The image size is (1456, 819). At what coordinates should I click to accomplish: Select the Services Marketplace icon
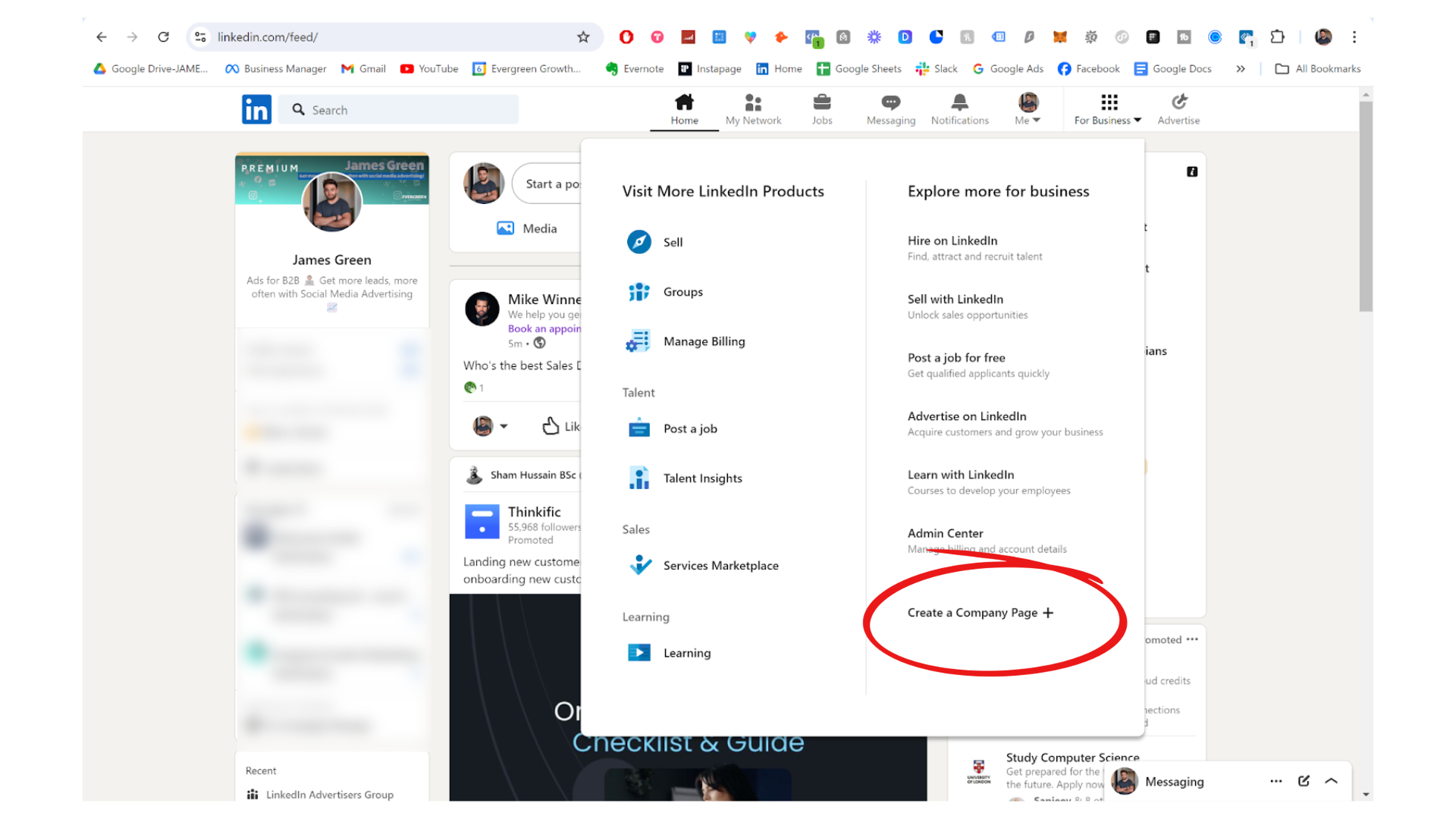point(640,565)
